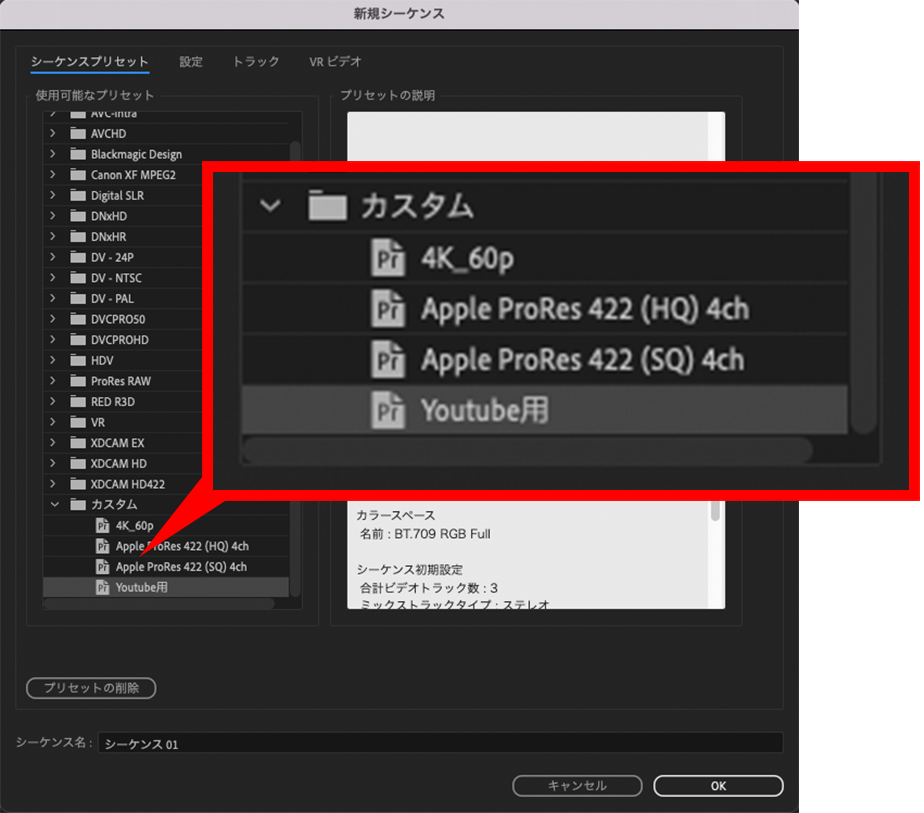Select the Apple ProRes 422 (HQ) 4ch name
Viewport: 924px width, 813px height.
182,546
